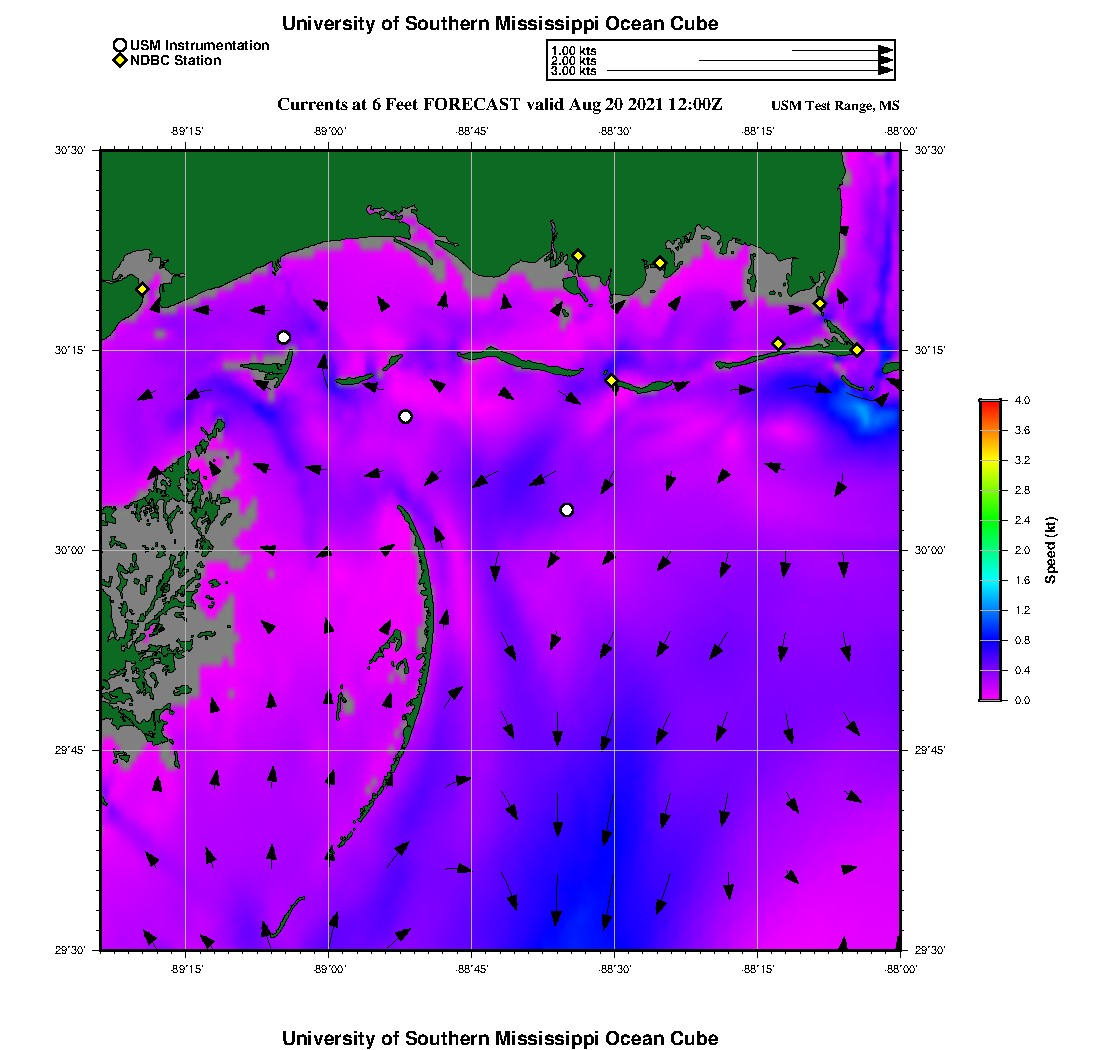Click the -88°00' longitude label on the bottom axis

(901, 969)
